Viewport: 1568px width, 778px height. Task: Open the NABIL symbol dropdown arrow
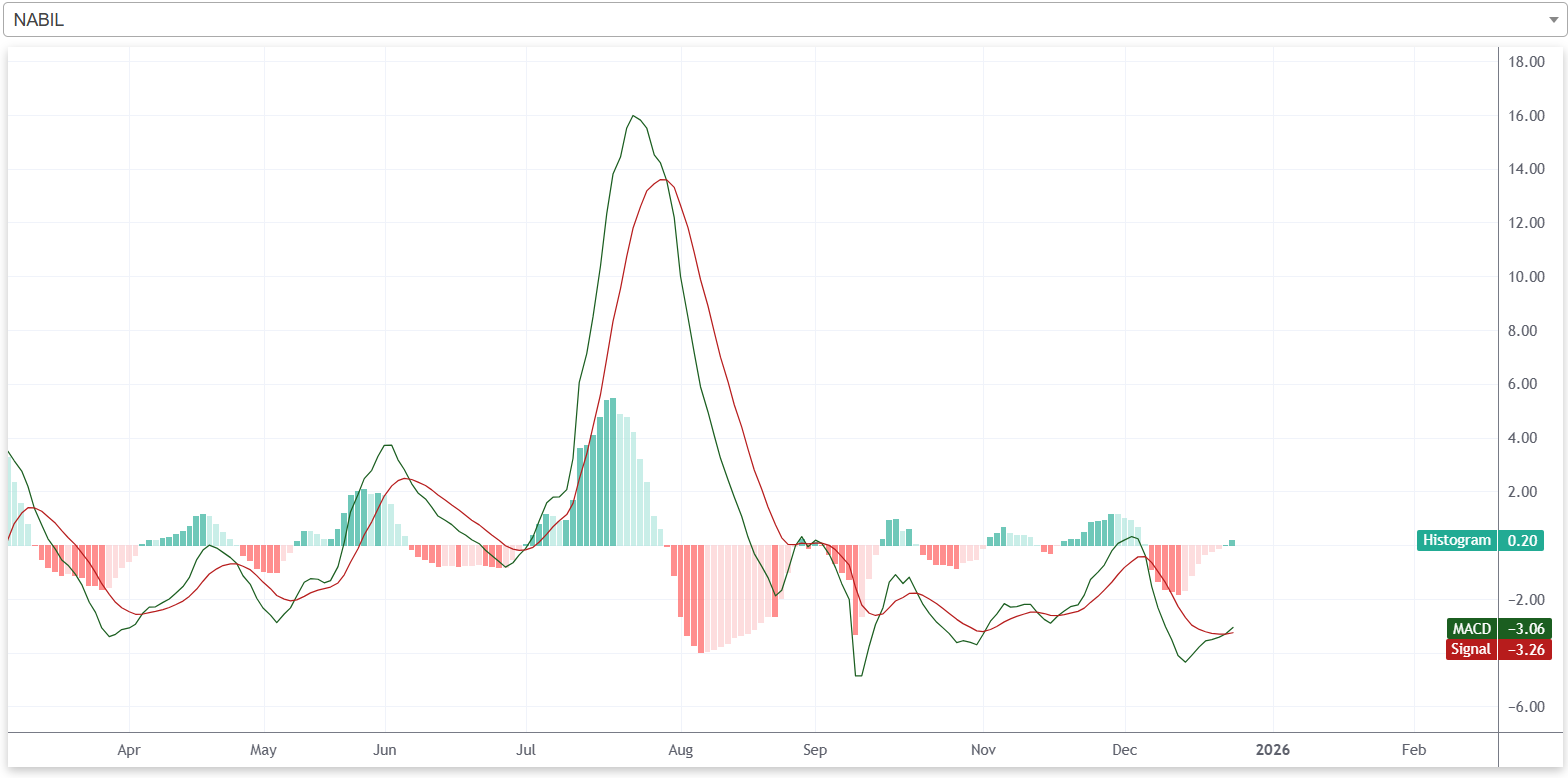[x=1551, y=20]
